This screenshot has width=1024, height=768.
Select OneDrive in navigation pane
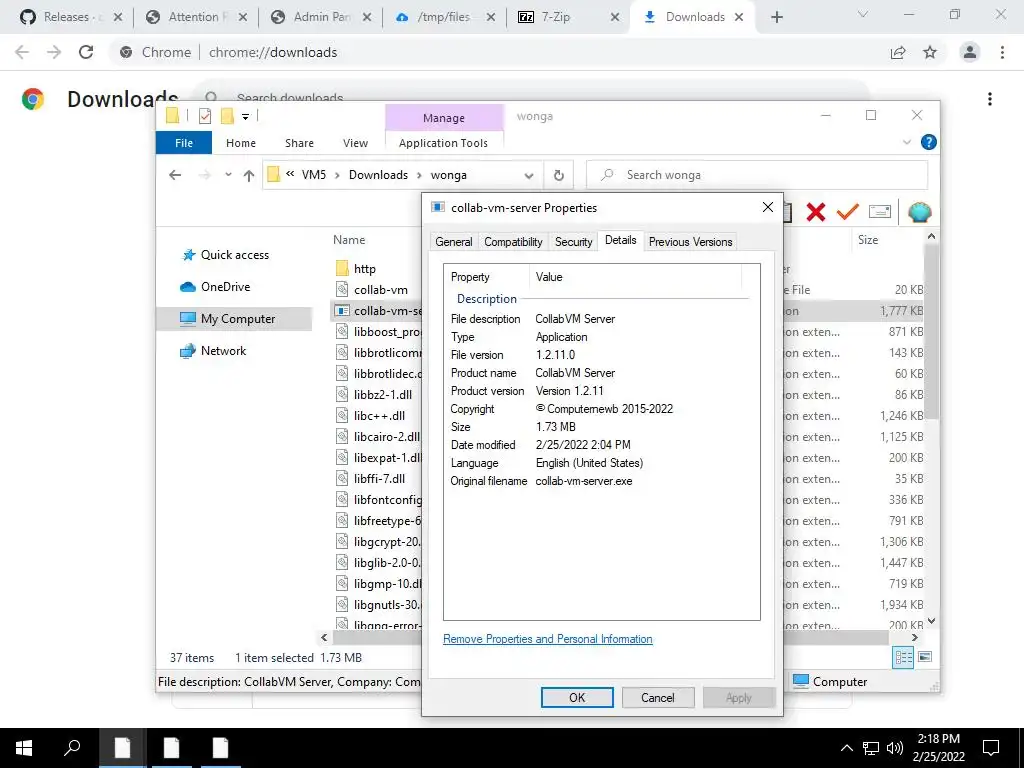tap(225, 287)
